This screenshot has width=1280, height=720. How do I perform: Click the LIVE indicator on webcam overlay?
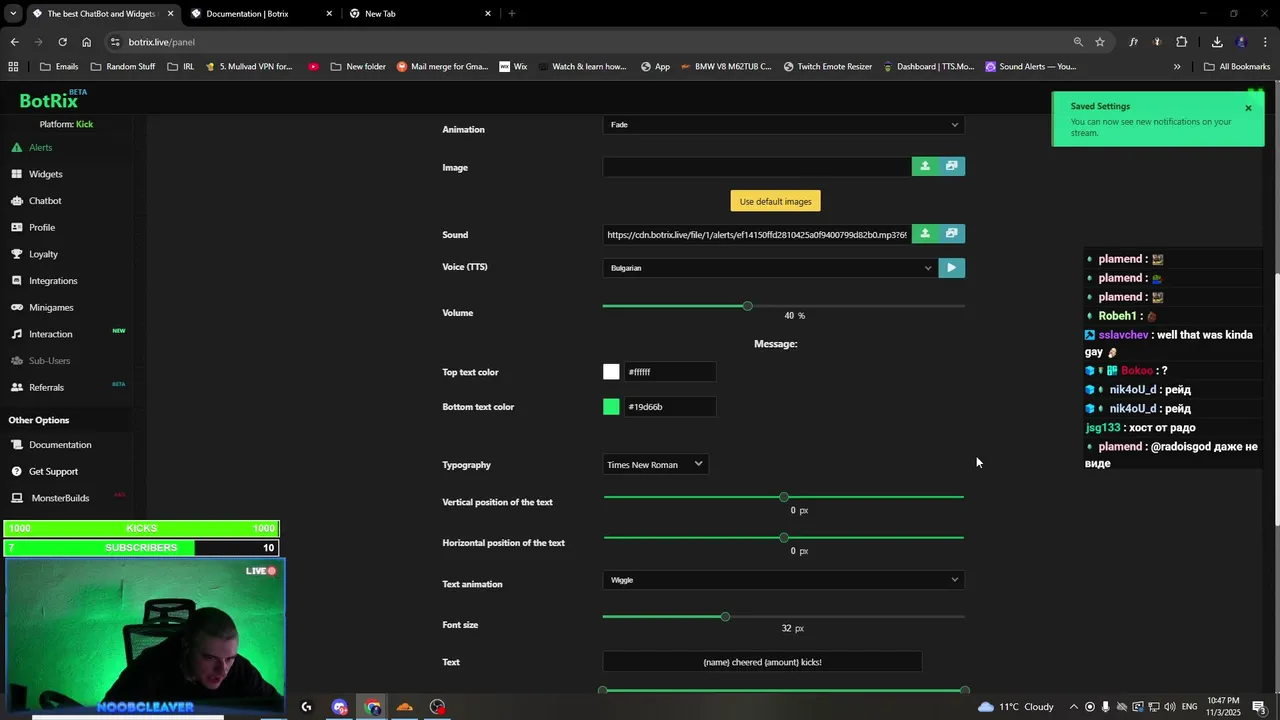(x=261, y=571)
